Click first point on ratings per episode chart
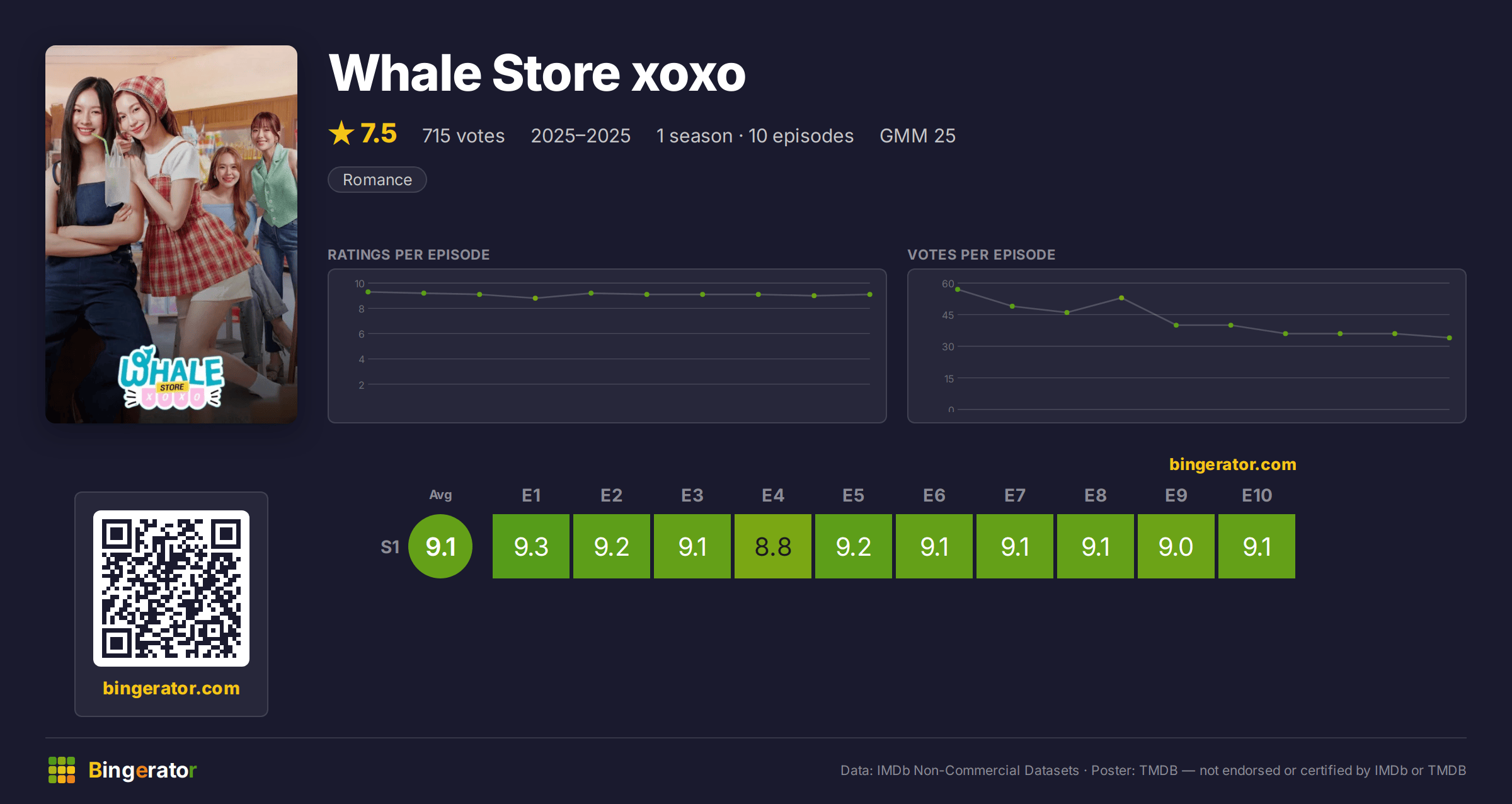1512x804 pixels. pos(368,292)
